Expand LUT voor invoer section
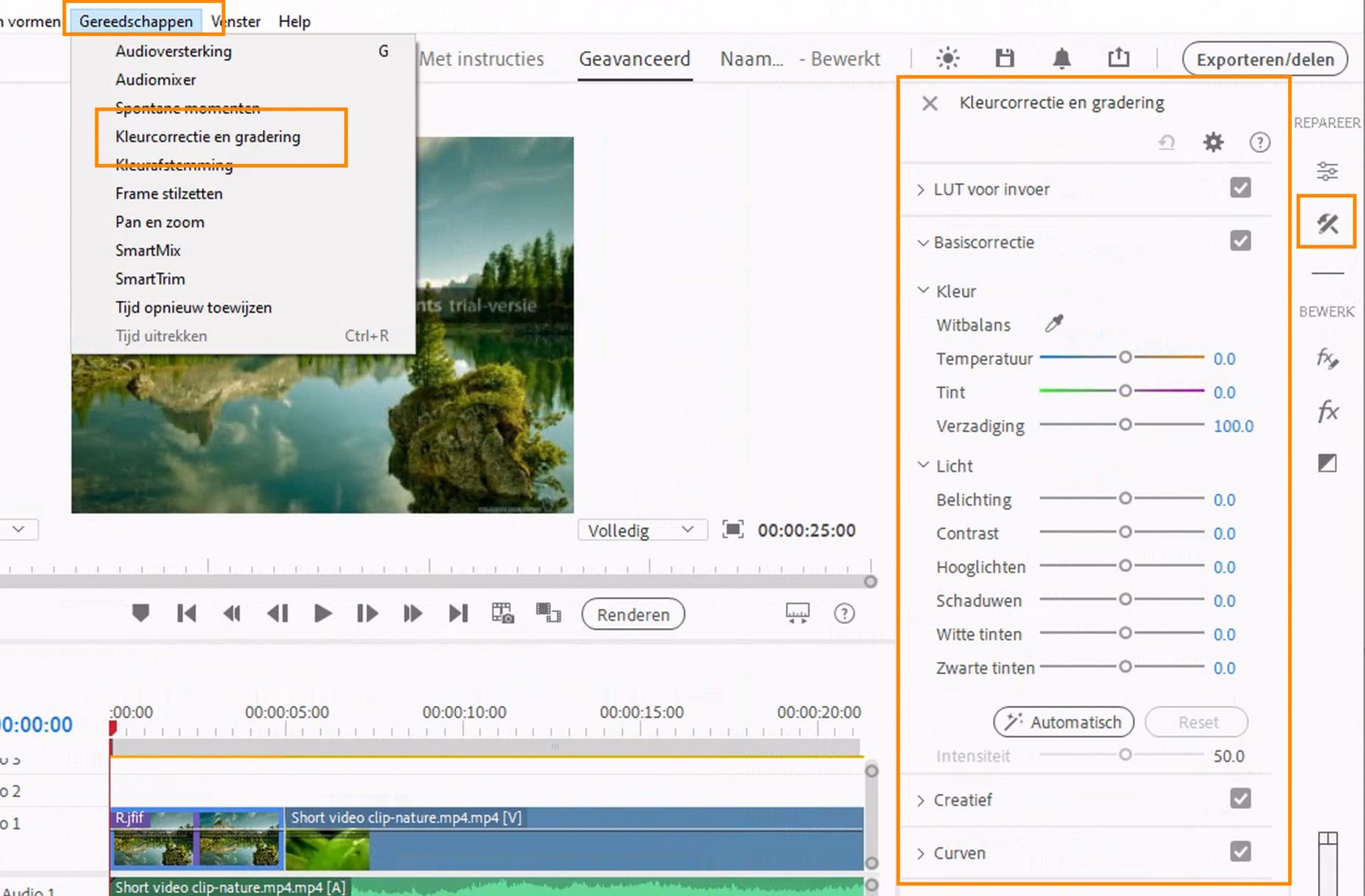 click(921, 190)
